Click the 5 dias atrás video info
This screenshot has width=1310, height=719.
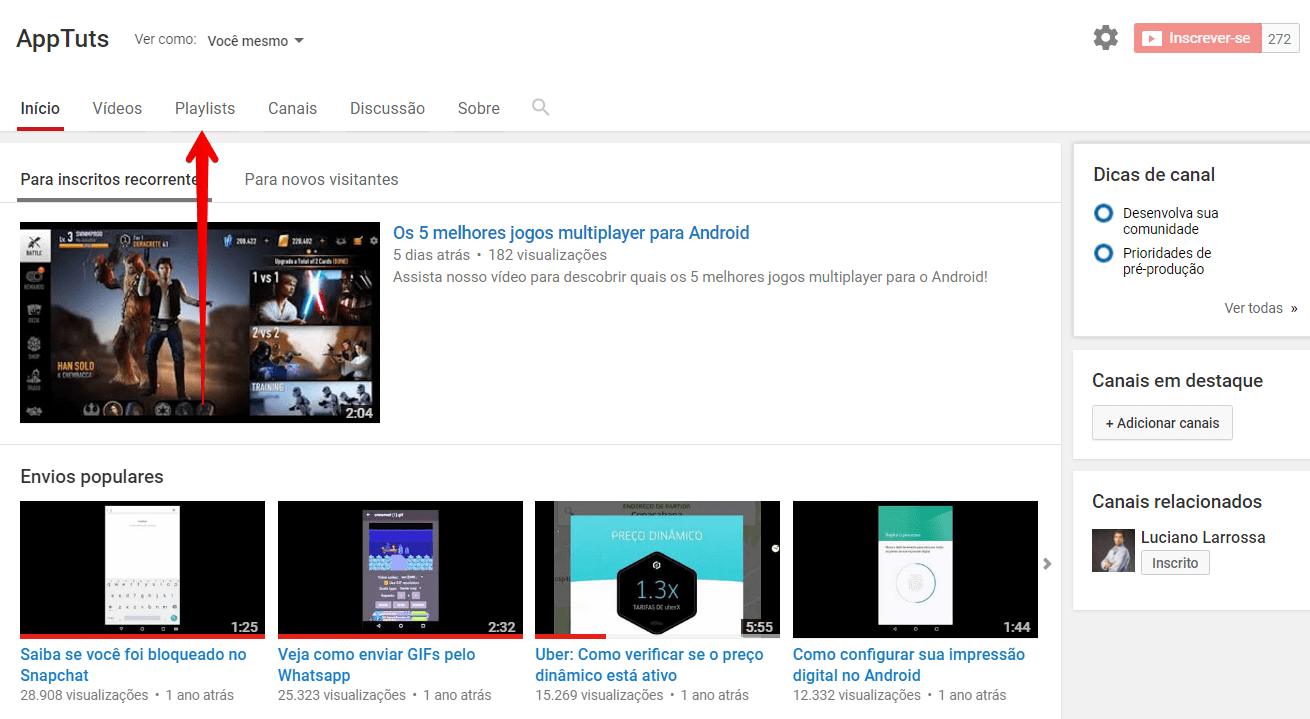(x=432, y=255)
